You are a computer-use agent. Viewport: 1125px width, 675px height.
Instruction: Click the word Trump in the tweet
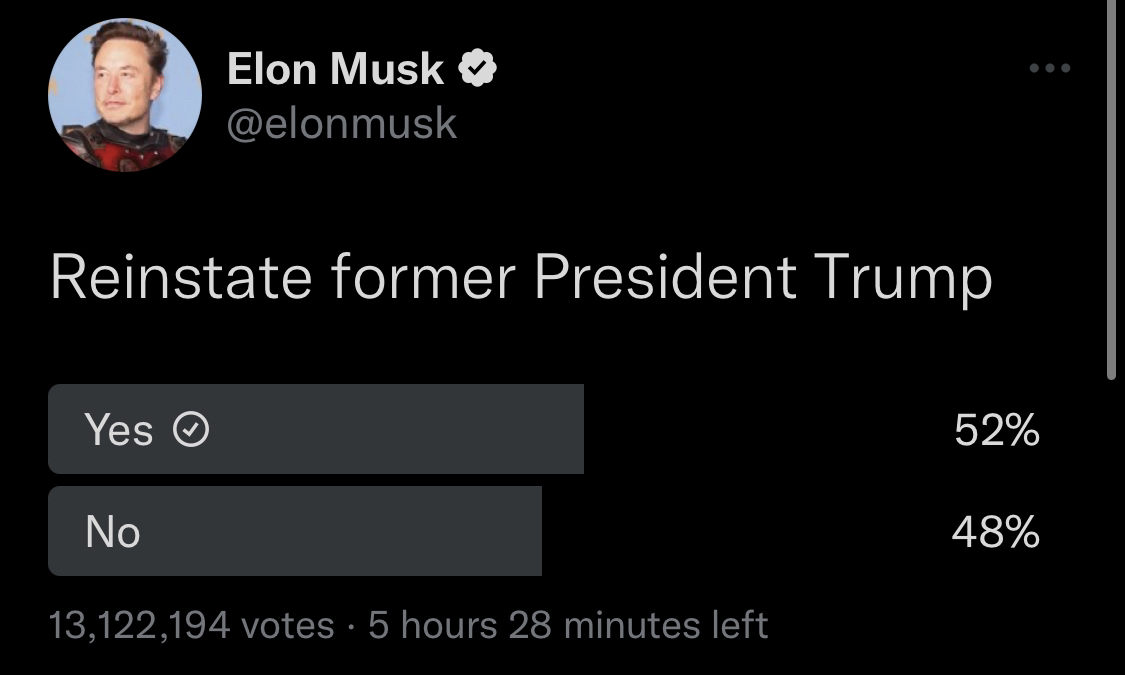903,278
